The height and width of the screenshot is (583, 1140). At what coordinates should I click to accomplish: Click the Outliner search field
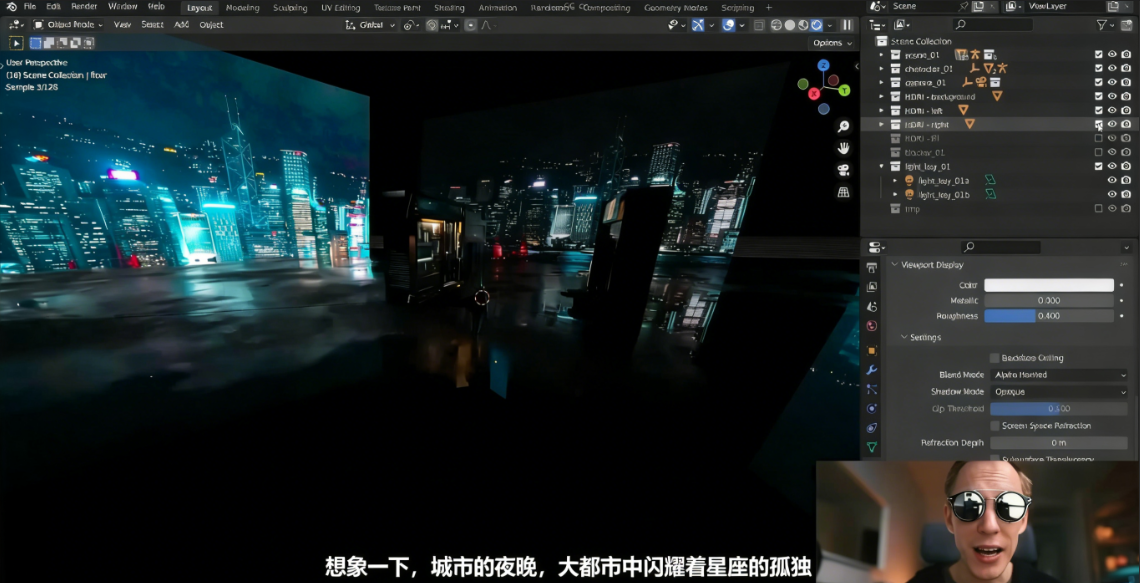[x=993, y=25]
